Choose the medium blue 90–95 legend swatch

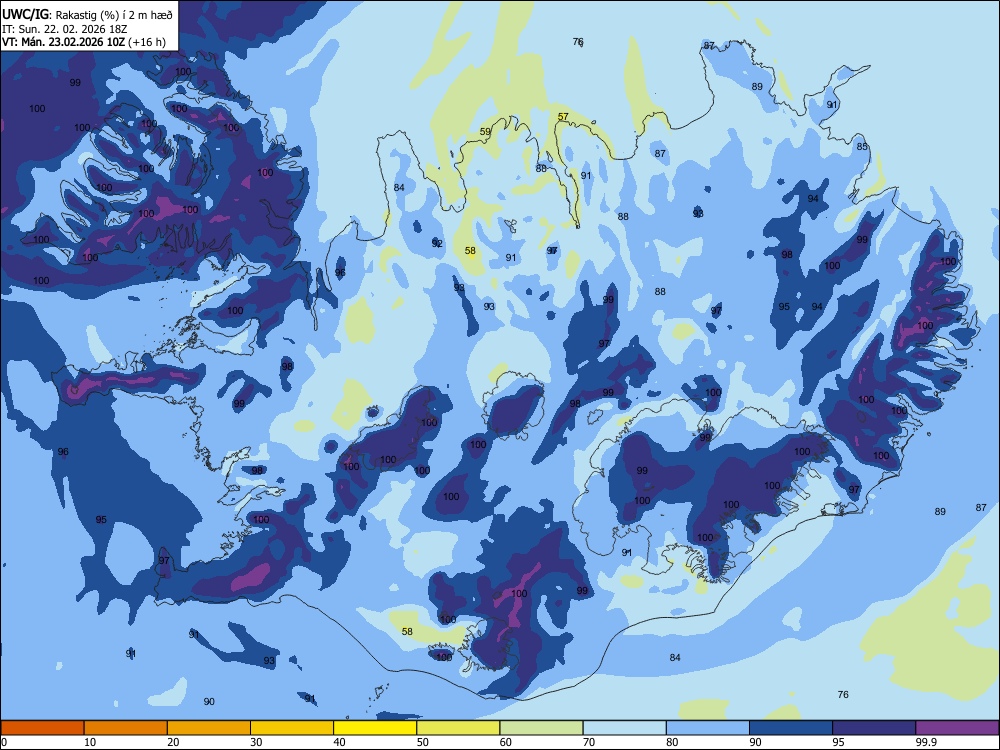pos(791,728)
